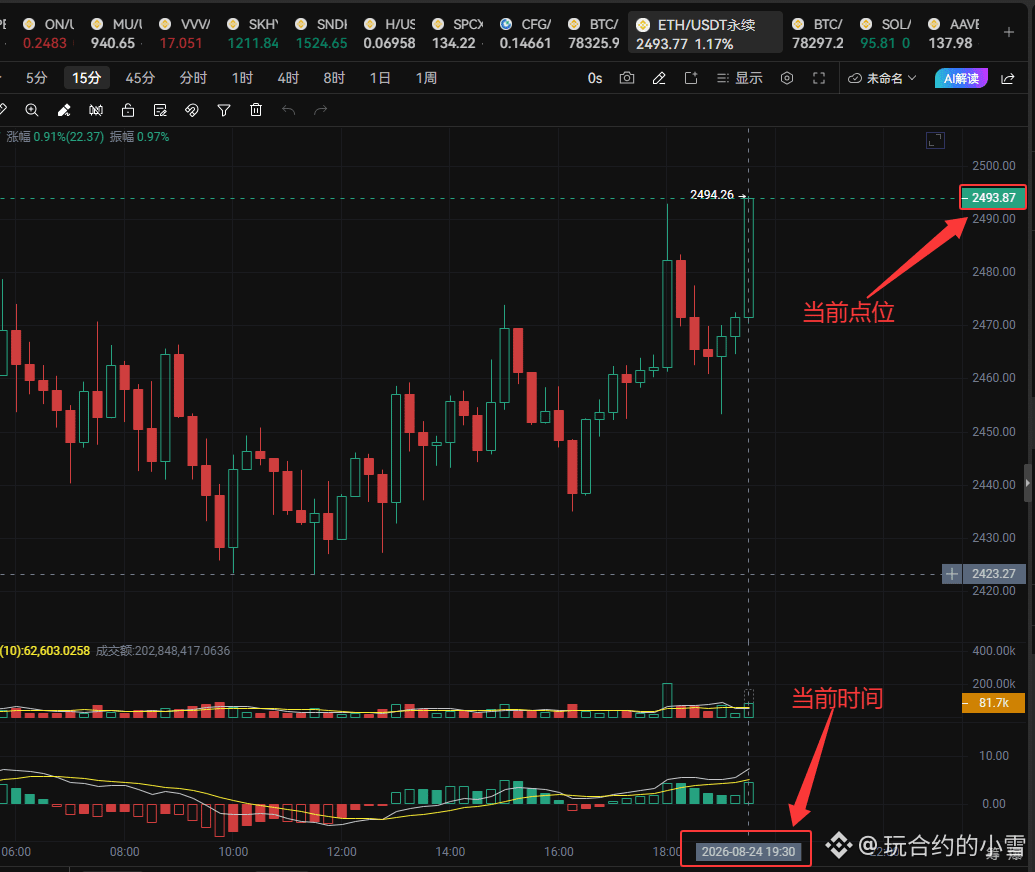This screenshot has width=1035, height=872.
Task: Select the 45分 timeframe
Action: (140, 78)
